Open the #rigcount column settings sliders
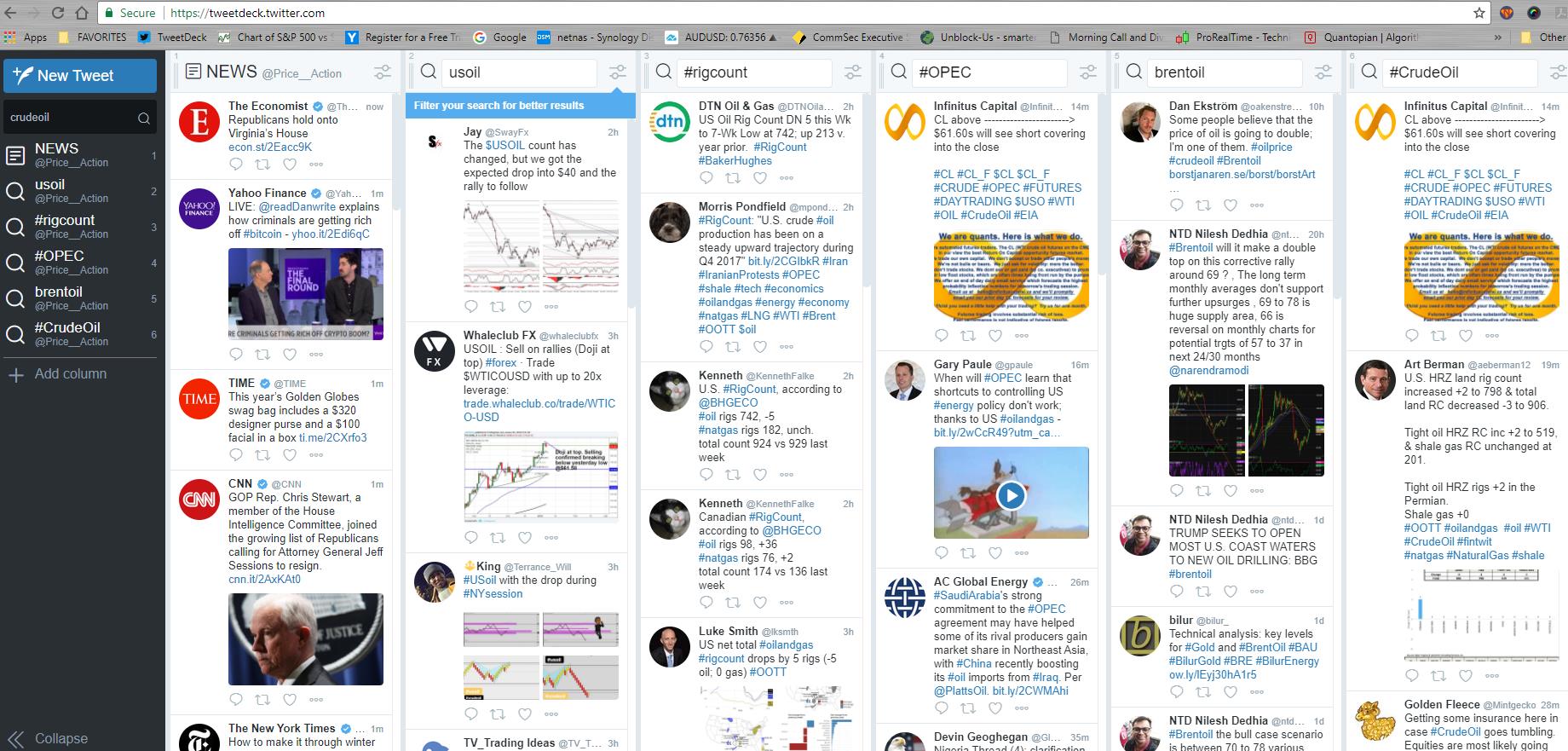 click(853, 72)
